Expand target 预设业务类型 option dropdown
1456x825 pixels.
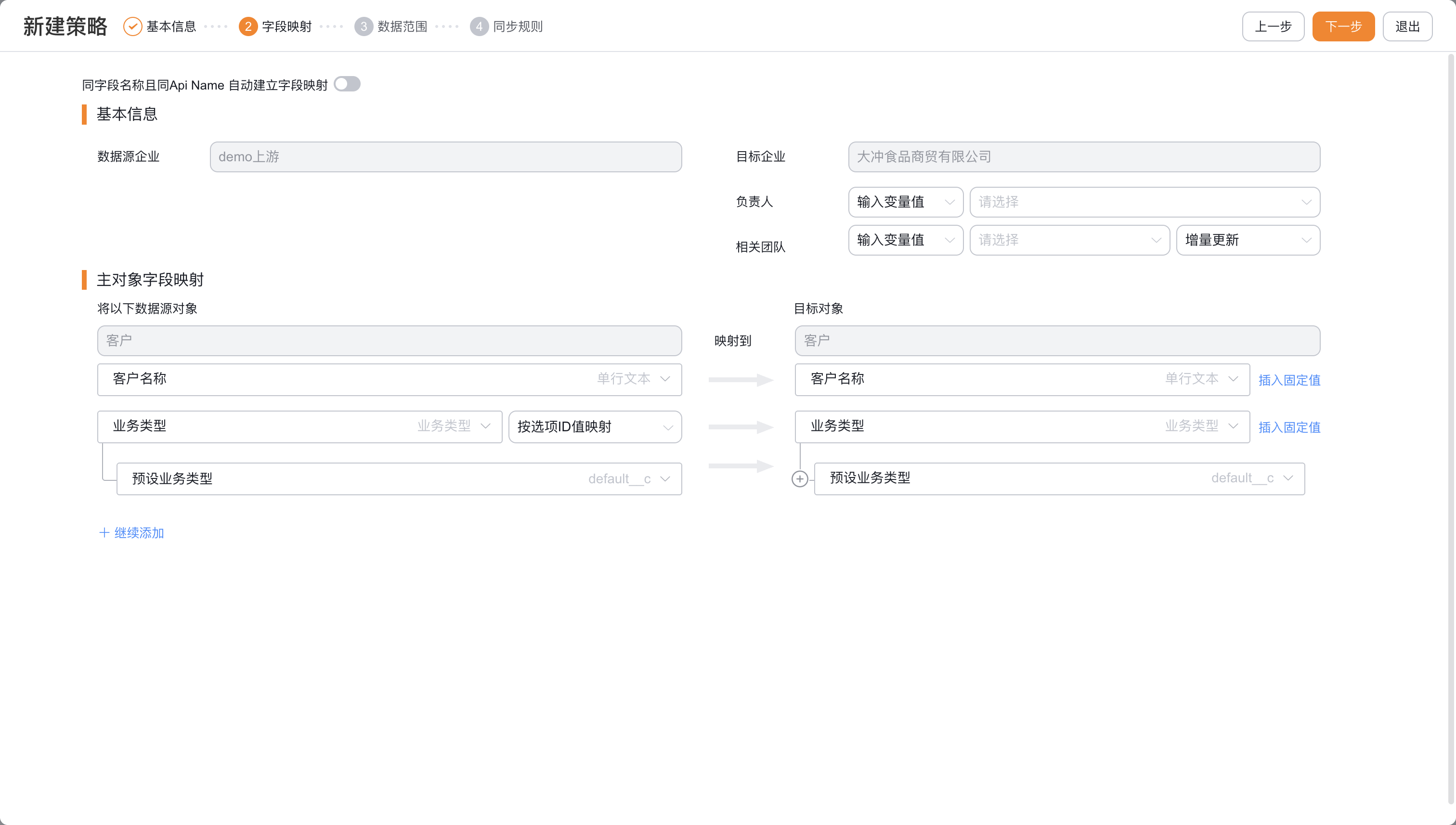click(1059, 479)
